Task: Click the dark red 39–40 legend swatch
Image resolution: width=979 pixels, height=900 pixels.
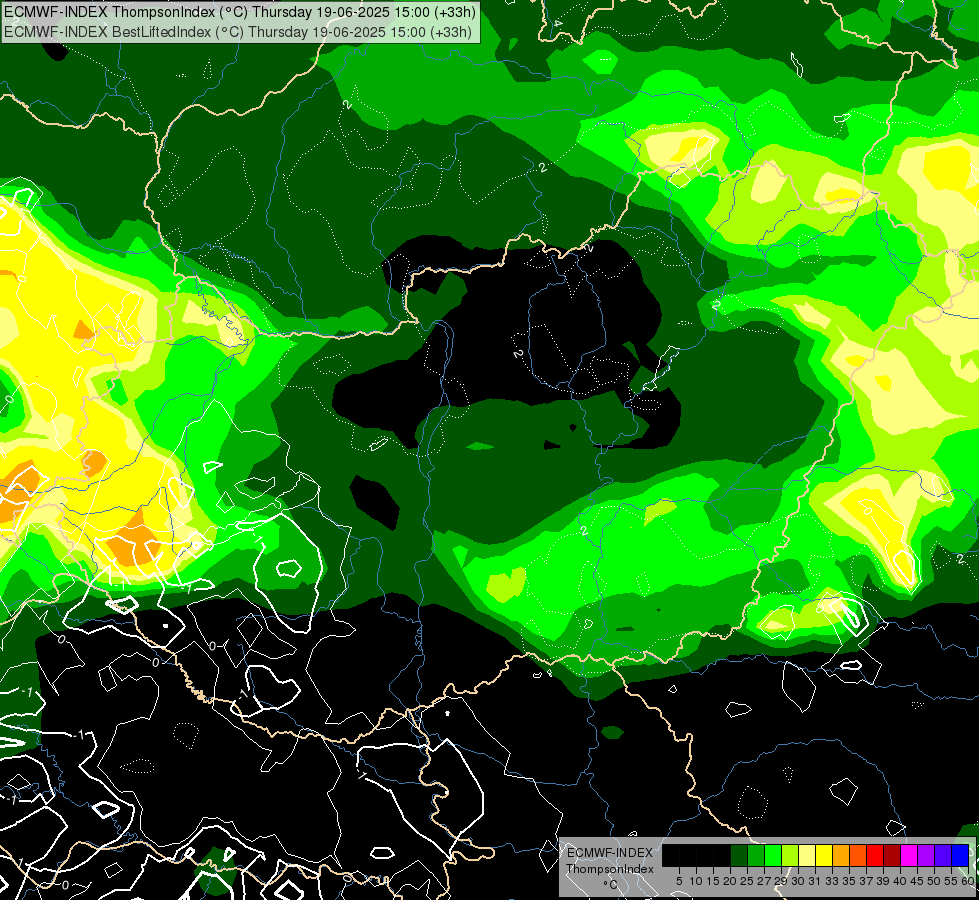Action: point(892,855)
